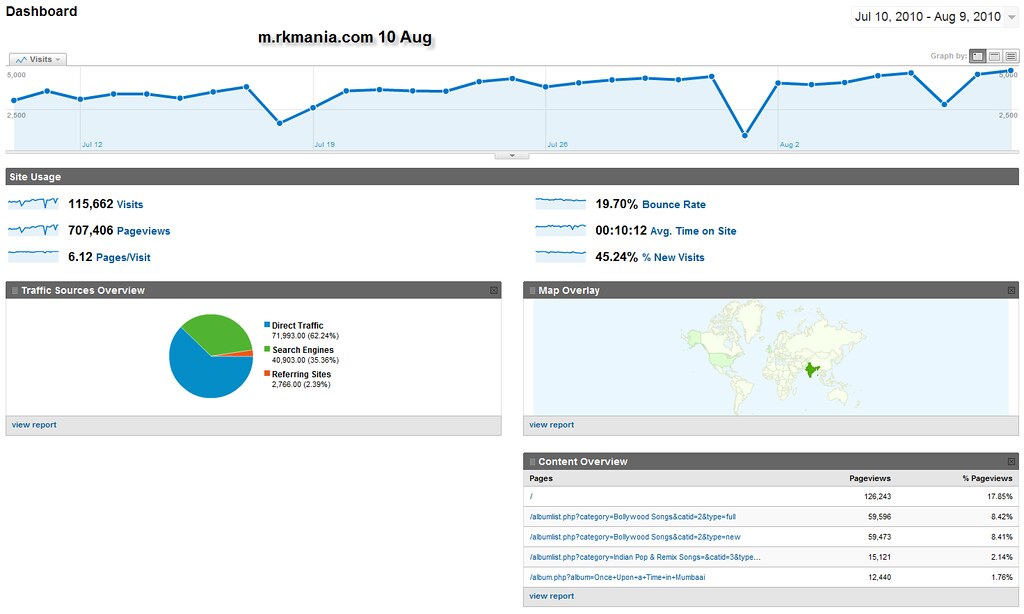1024x614 pixels.
Task: Switch graph to weekly view icon
Action: (x=994, y=56)
